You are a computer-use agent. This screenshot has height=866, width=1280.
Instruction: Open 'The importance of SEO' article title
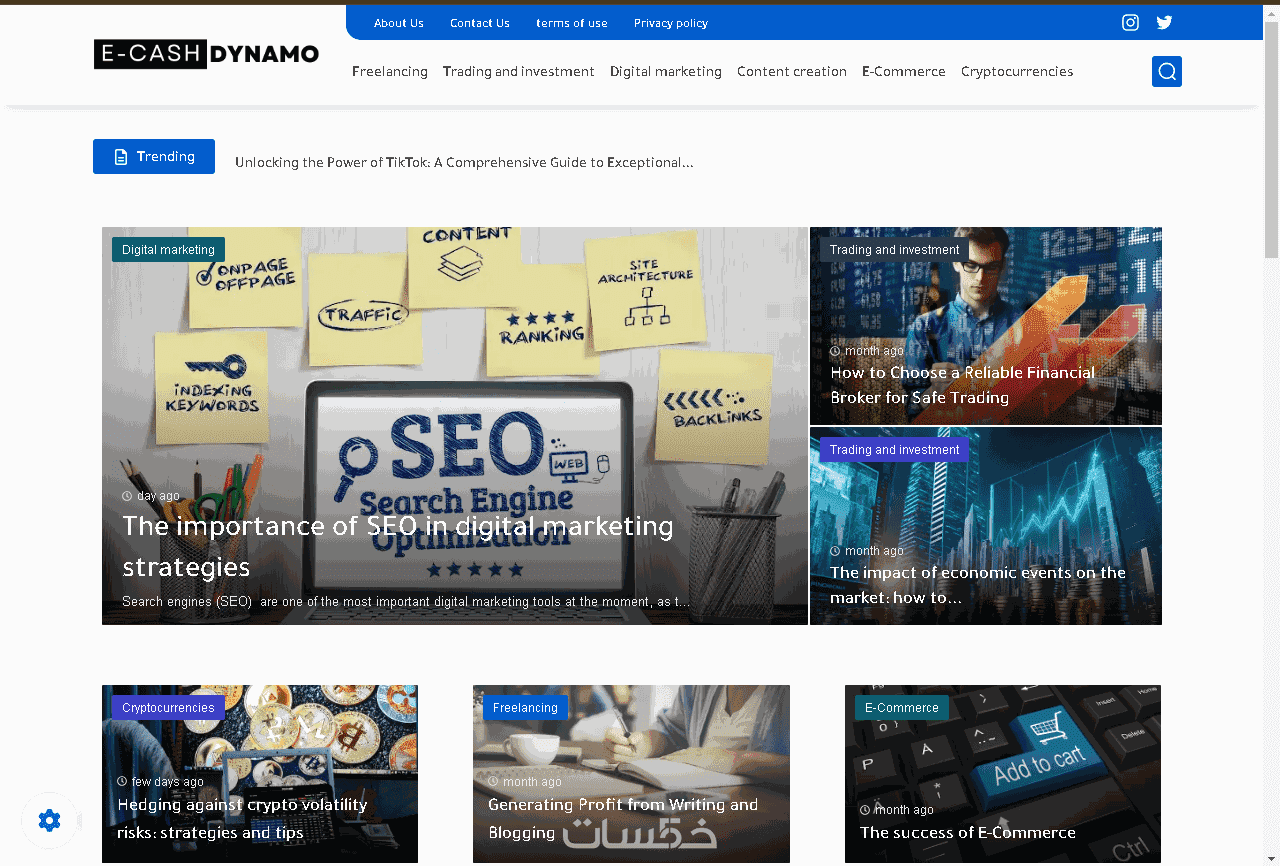tap(398, 546)
